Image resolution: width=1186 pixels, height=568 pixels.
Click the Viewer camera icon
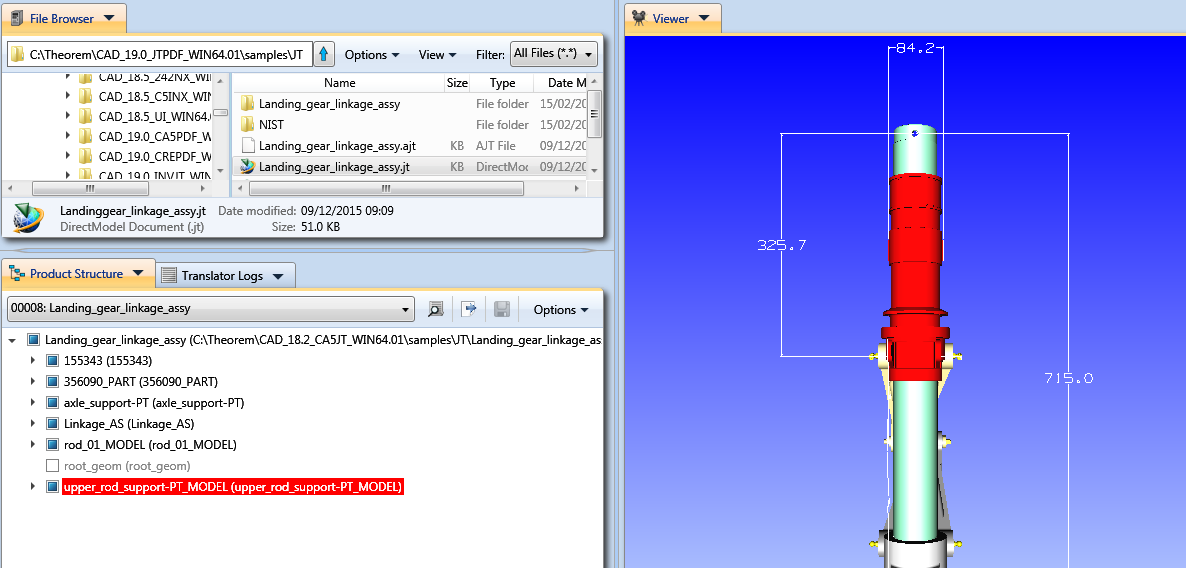click(x=639, y=17)
